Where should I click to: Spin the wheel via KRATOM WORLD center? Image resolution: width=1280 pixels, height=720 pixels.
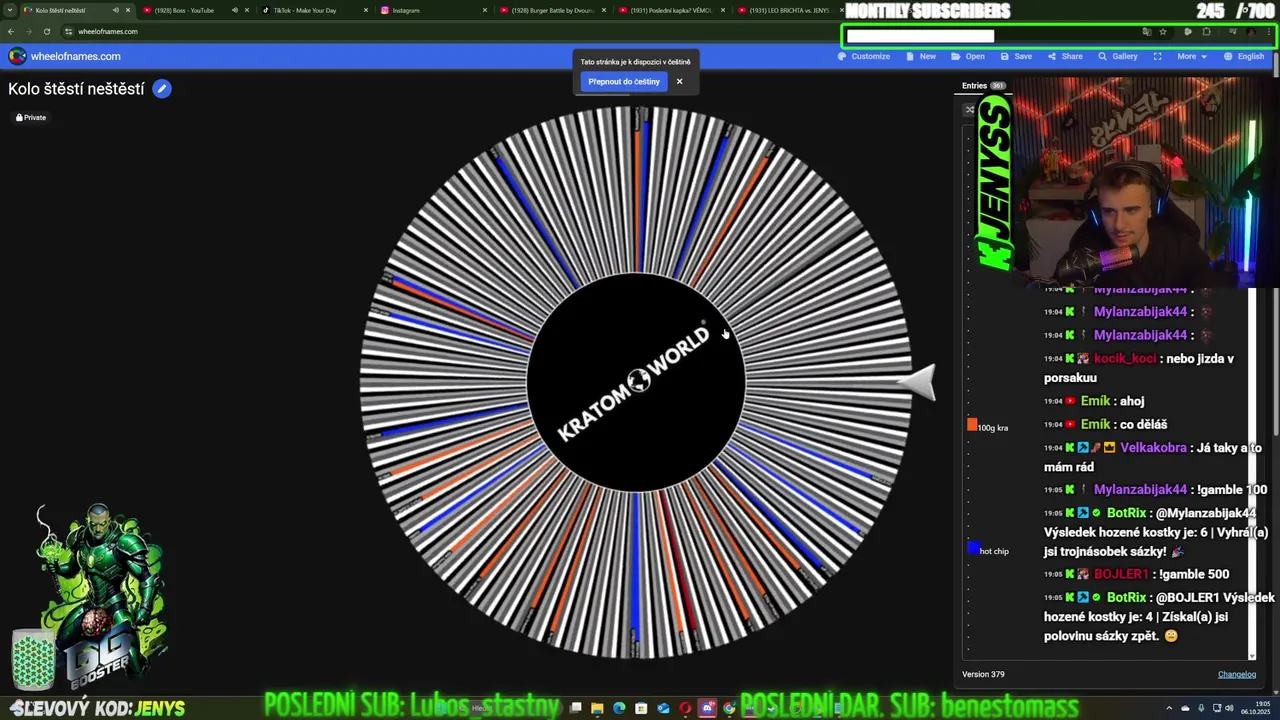tap(636, 382)
